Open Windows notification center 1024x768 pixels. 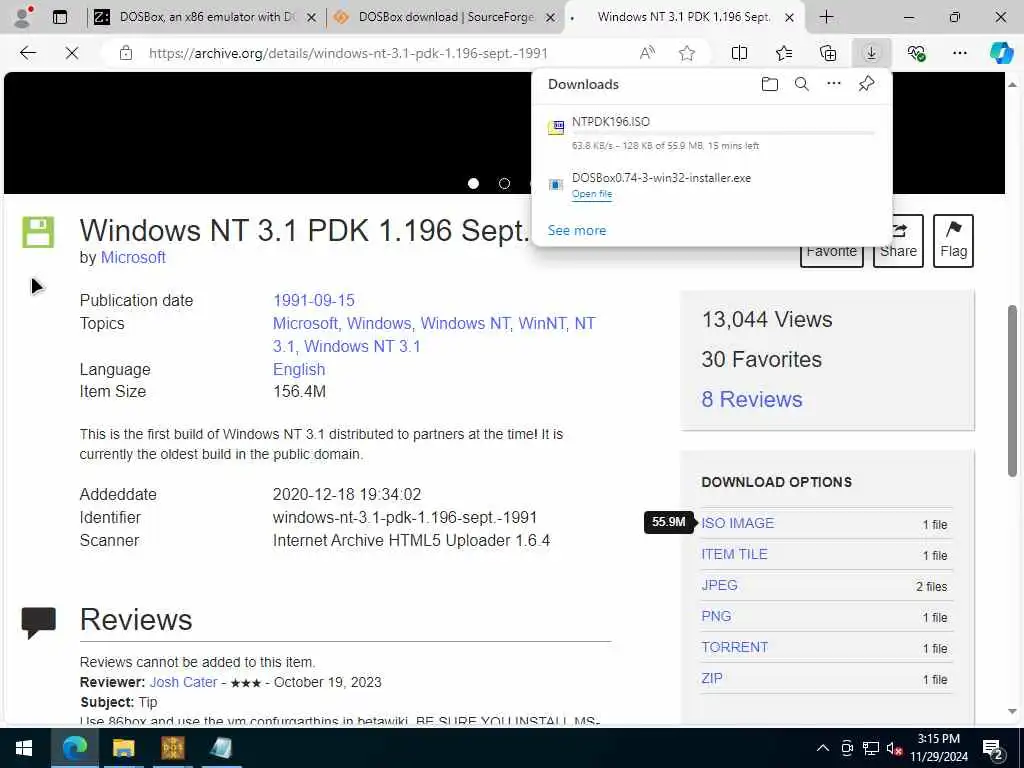point(993,748)
